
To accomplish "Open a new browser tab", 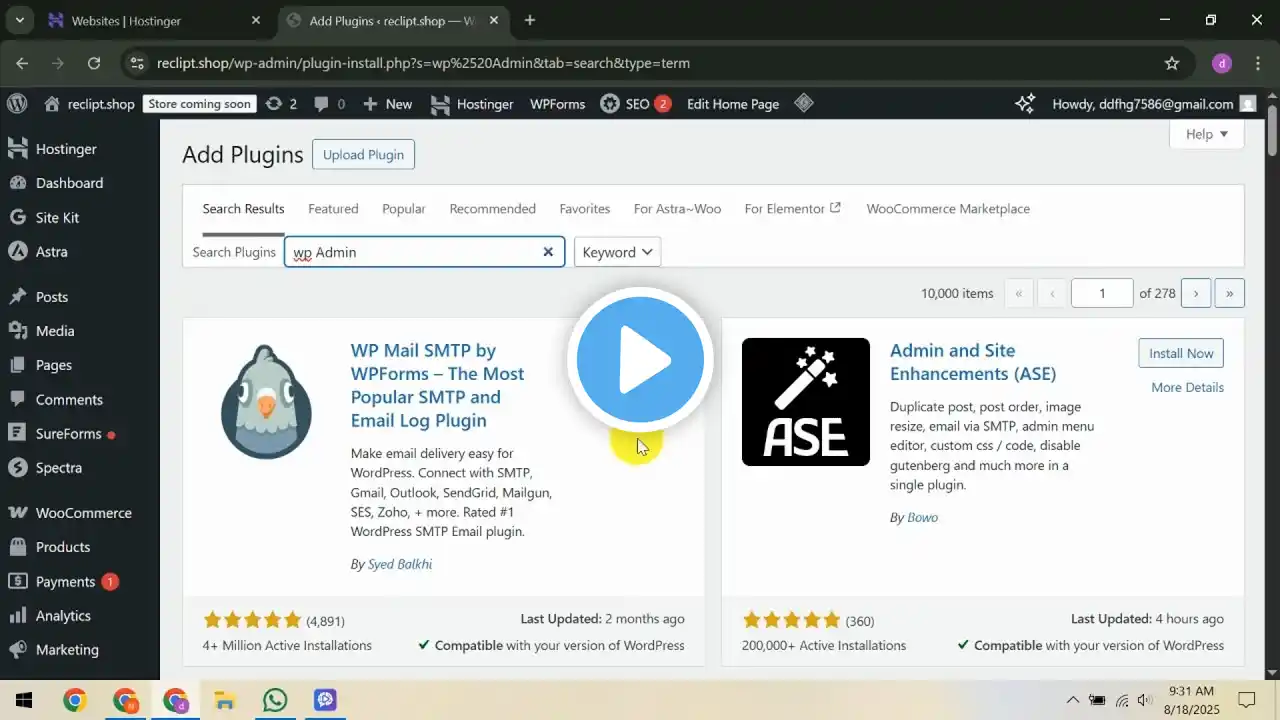I will coord(530,20).
